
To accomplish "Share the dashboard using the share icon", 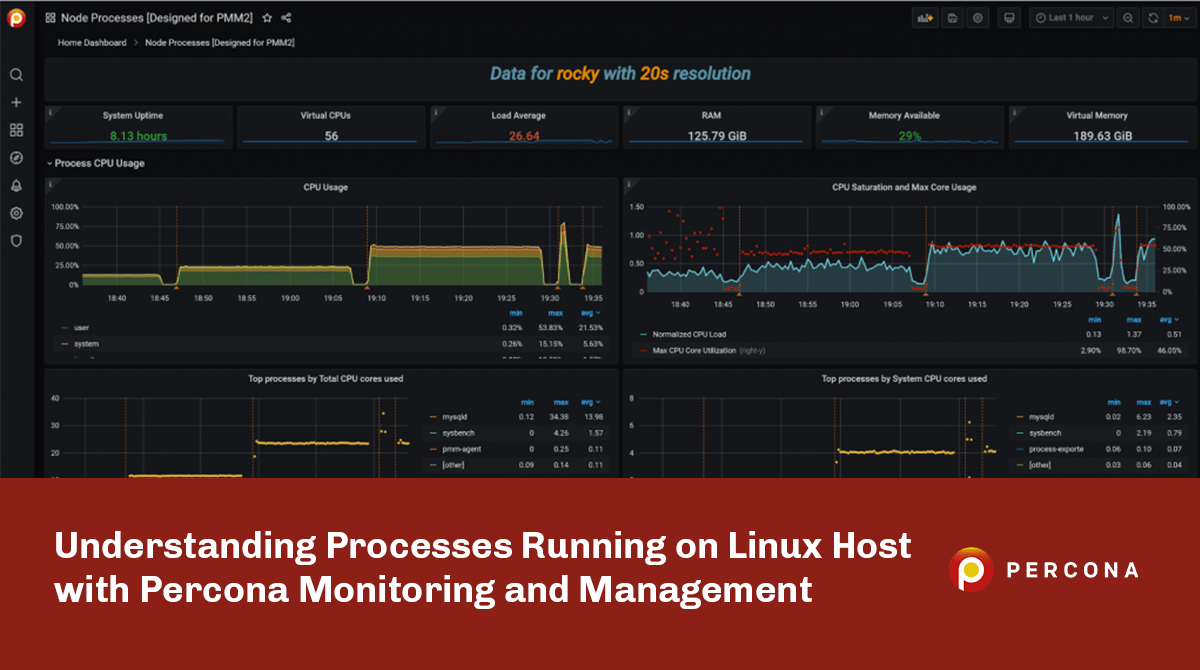I will pos(286,17).
